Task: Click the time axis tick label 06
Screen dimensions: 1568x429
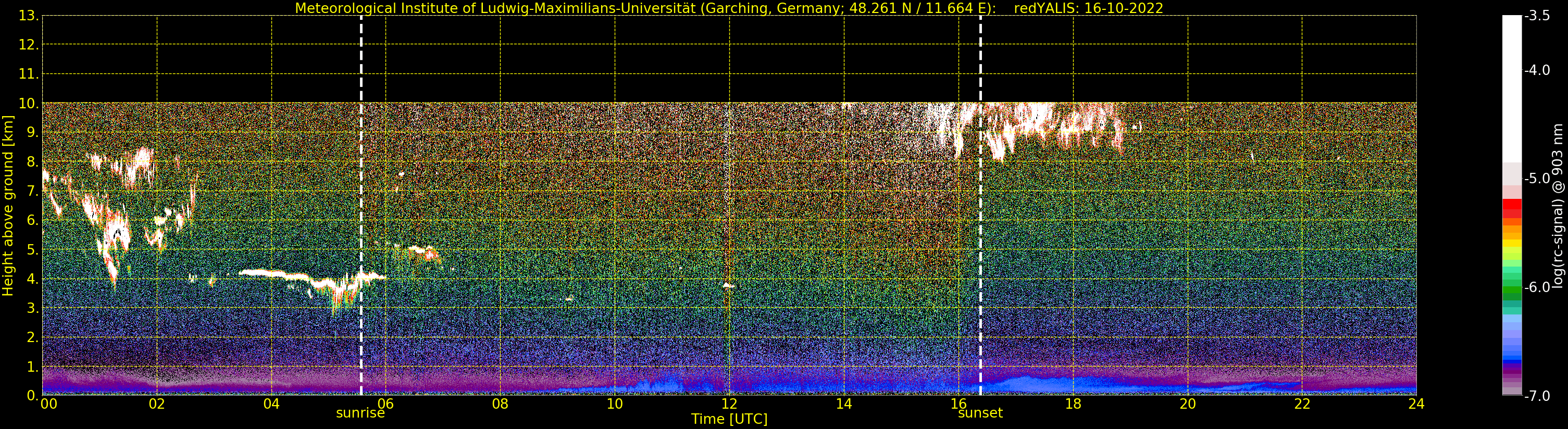Action: pos(386,404)
